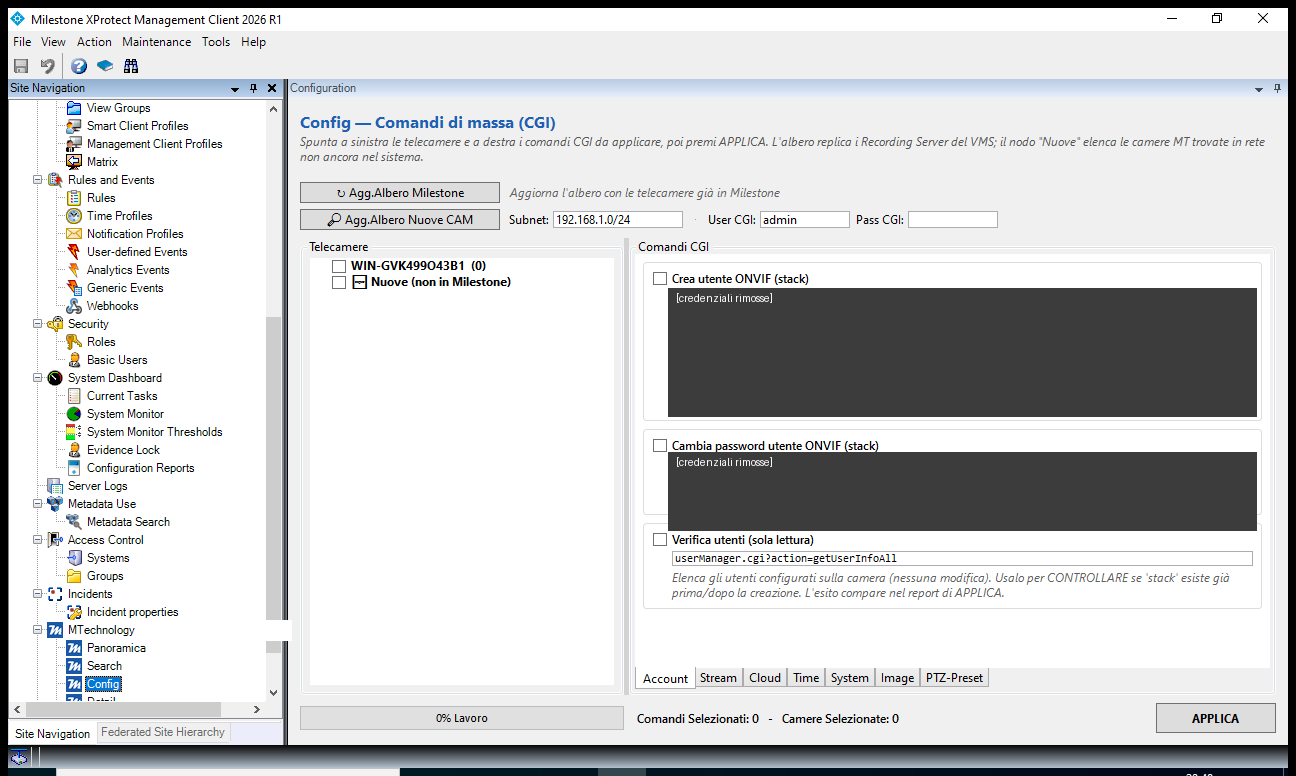Click the User CGI input field
This screenshot has width=1296, height=776.
[x=805, y=220]
